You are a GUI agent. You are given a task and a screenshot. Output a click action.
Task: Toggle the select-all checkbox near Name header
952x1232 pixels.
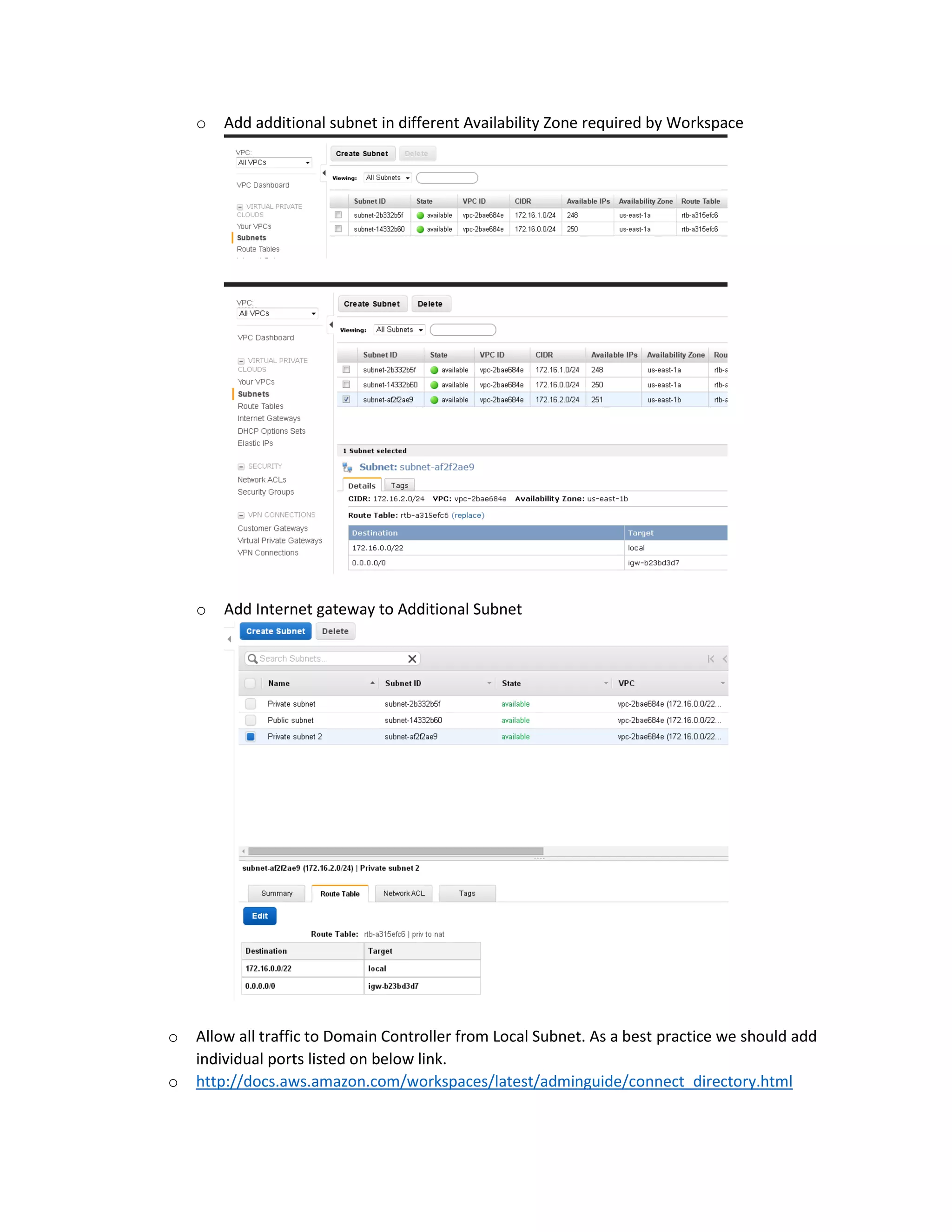[250, 683]
